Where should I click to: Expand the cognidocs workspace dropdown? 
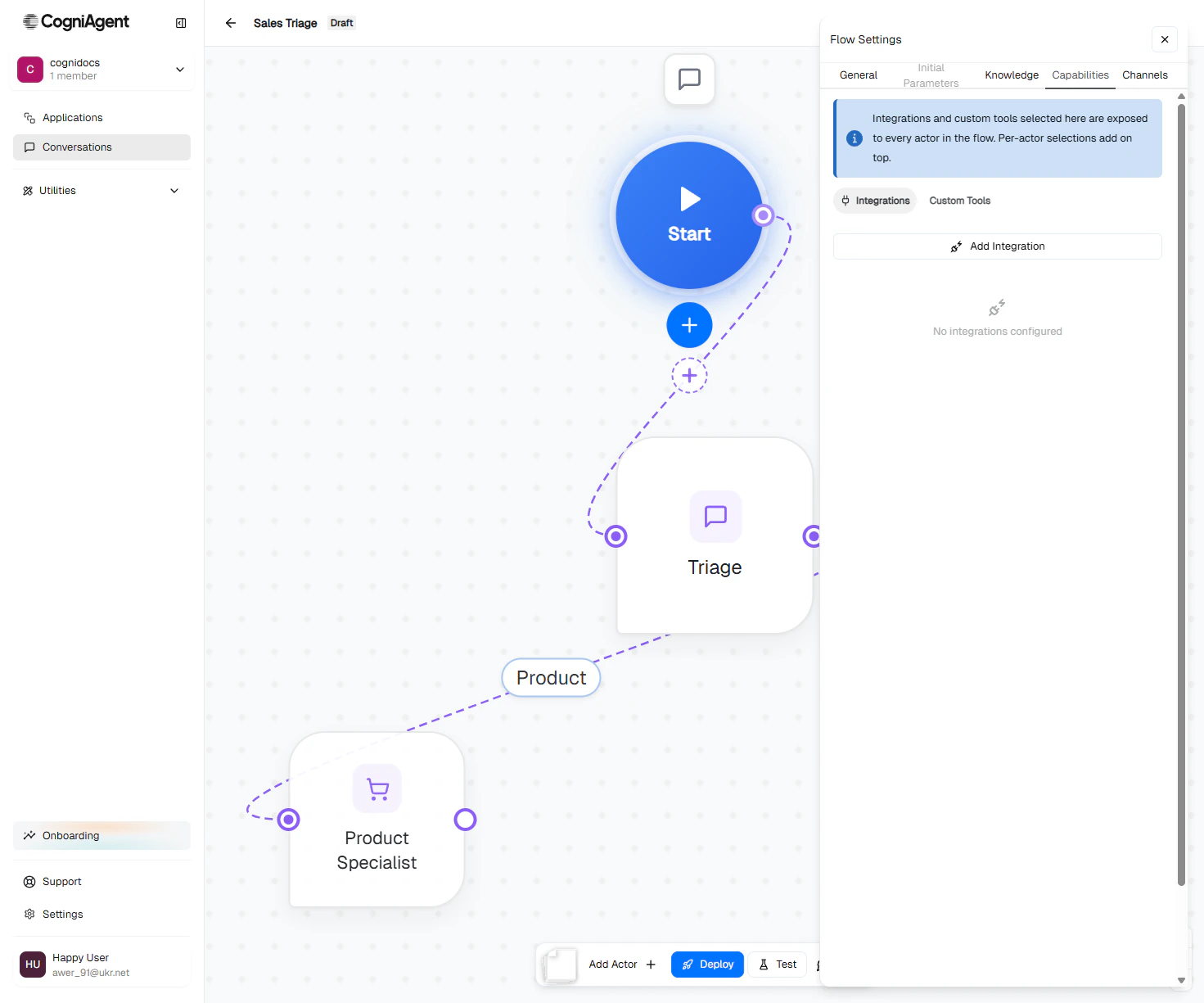point(180,70)
